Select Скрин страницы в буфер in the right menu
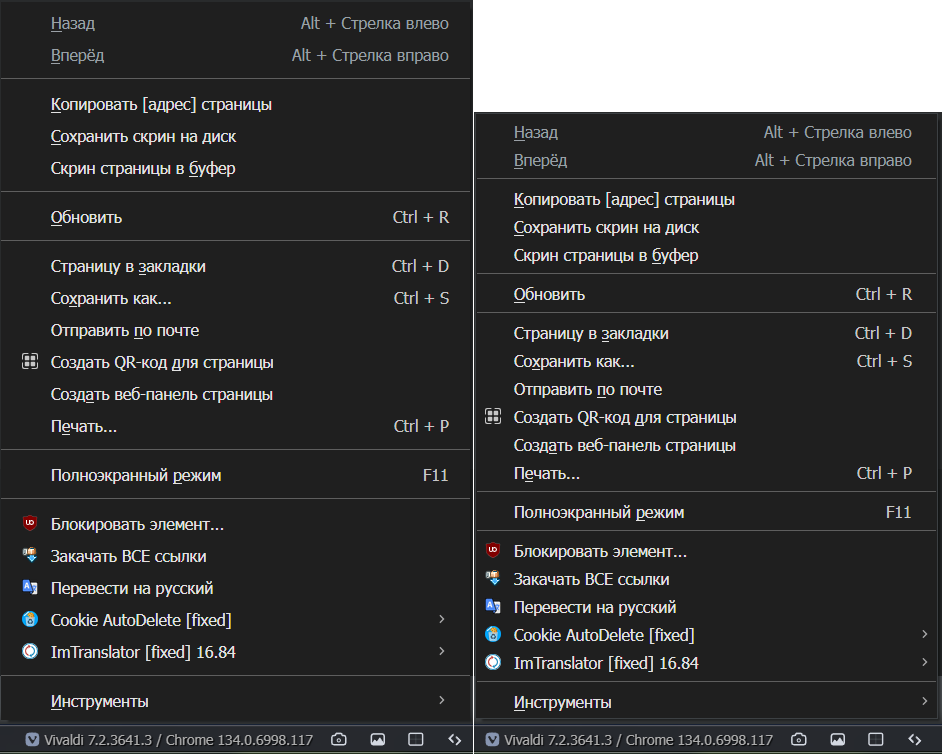942x754 pixels. click(x=706, y=255)
